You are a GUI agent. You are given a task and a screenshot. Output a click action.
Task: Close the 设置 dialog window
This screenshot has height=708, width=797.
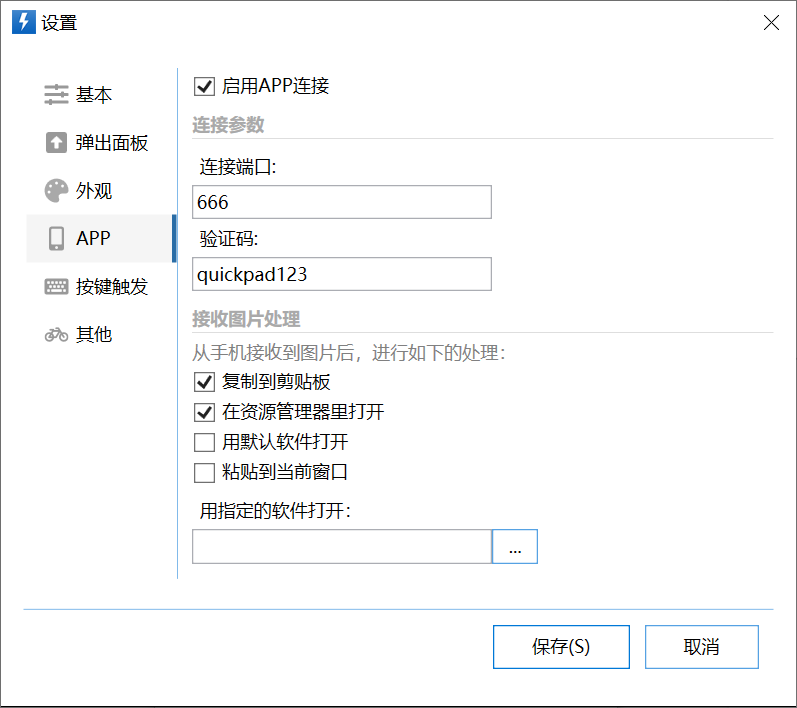(771, 23)
